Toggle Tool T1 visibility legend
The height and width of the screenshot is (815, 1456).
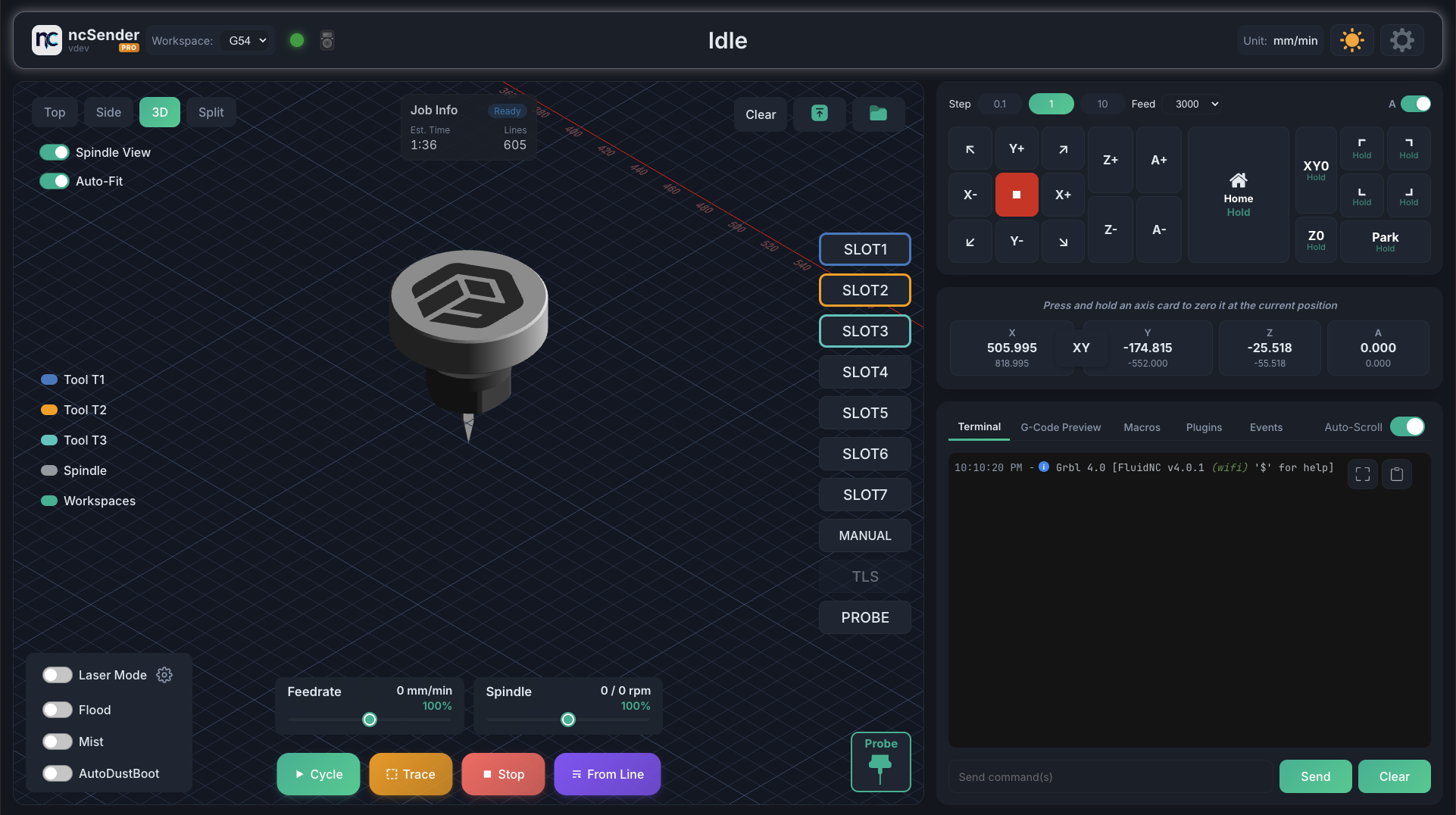coord(73,379)
